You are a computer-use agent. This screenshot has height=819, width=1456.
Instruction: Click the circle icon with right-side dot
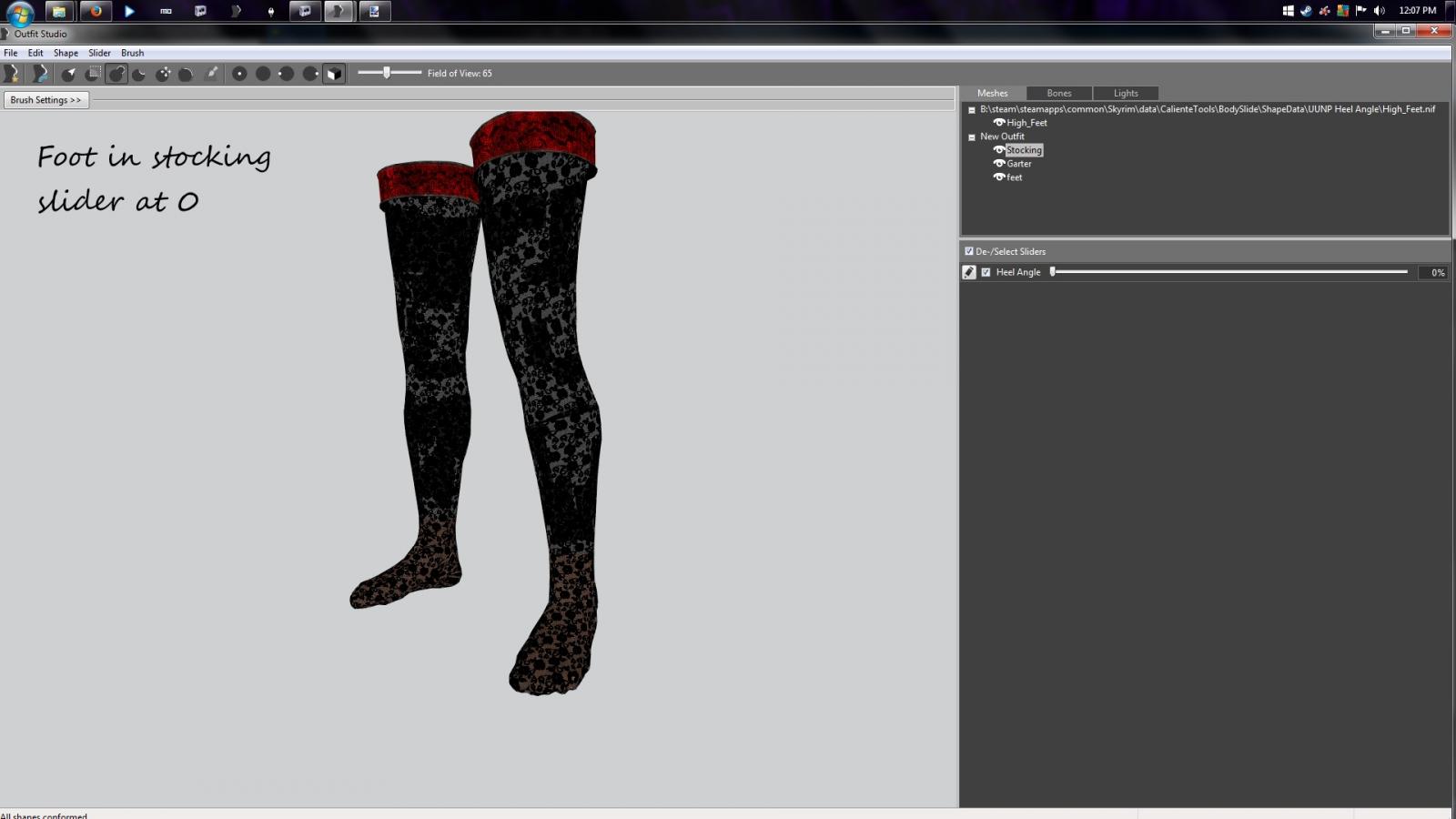pos(310,74)
